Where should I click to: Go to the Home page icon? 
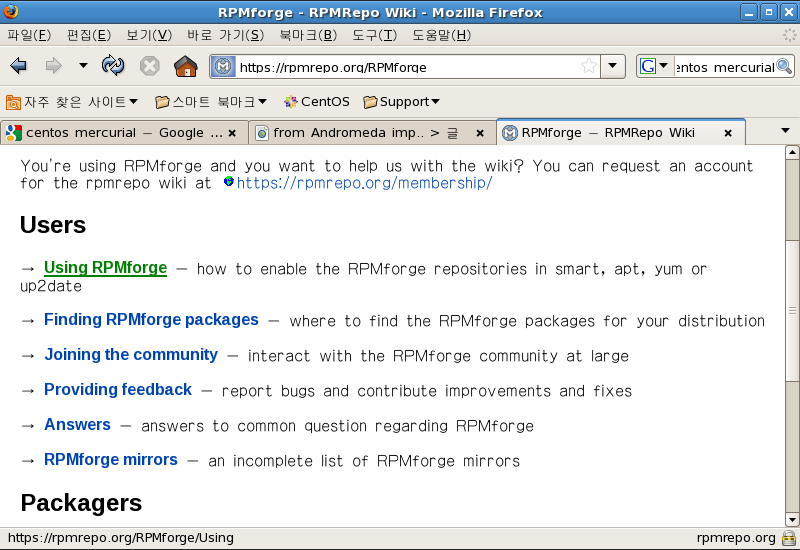click(x=186, y=66)
